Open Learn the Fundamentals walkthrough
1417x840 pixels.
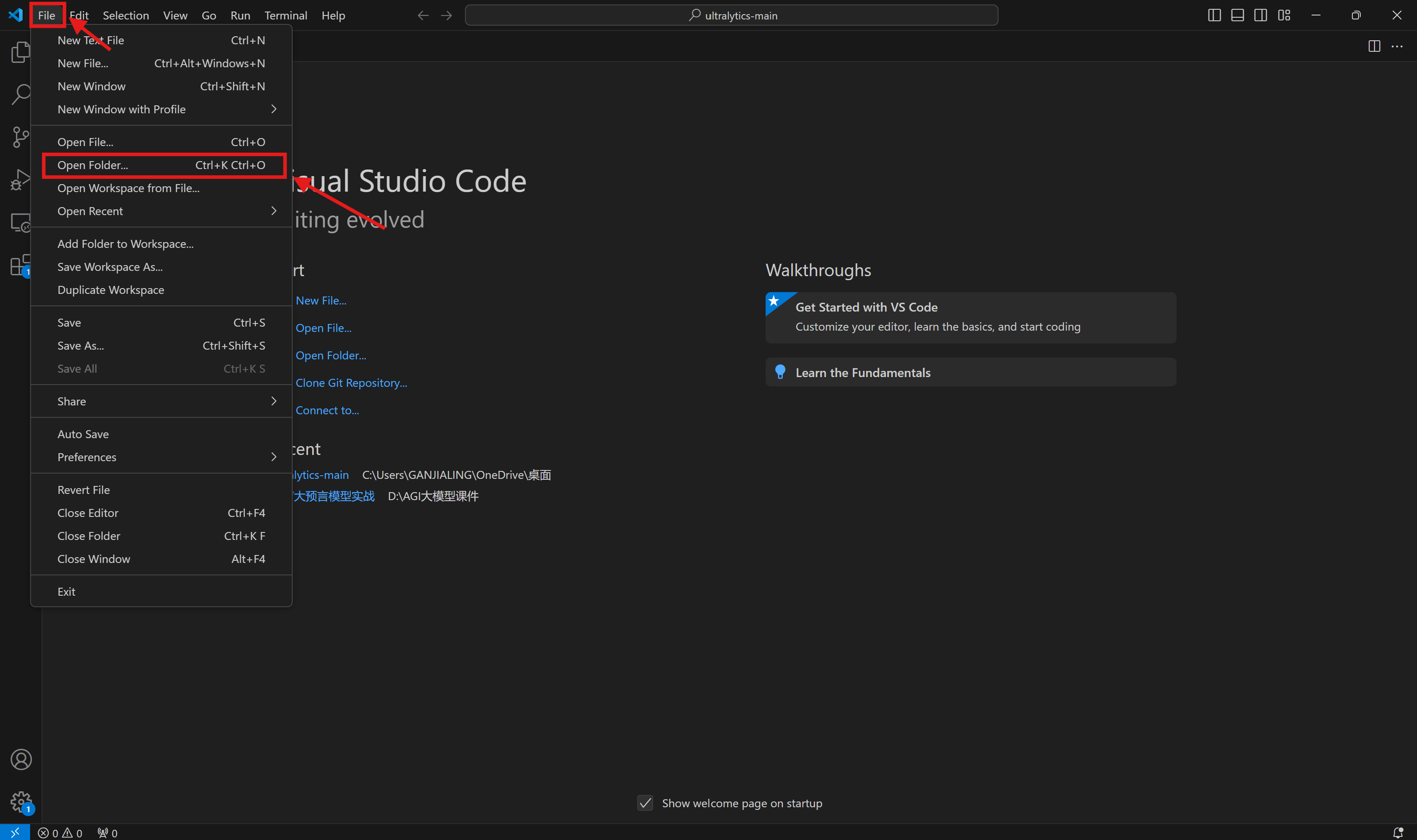click(971, 373)
